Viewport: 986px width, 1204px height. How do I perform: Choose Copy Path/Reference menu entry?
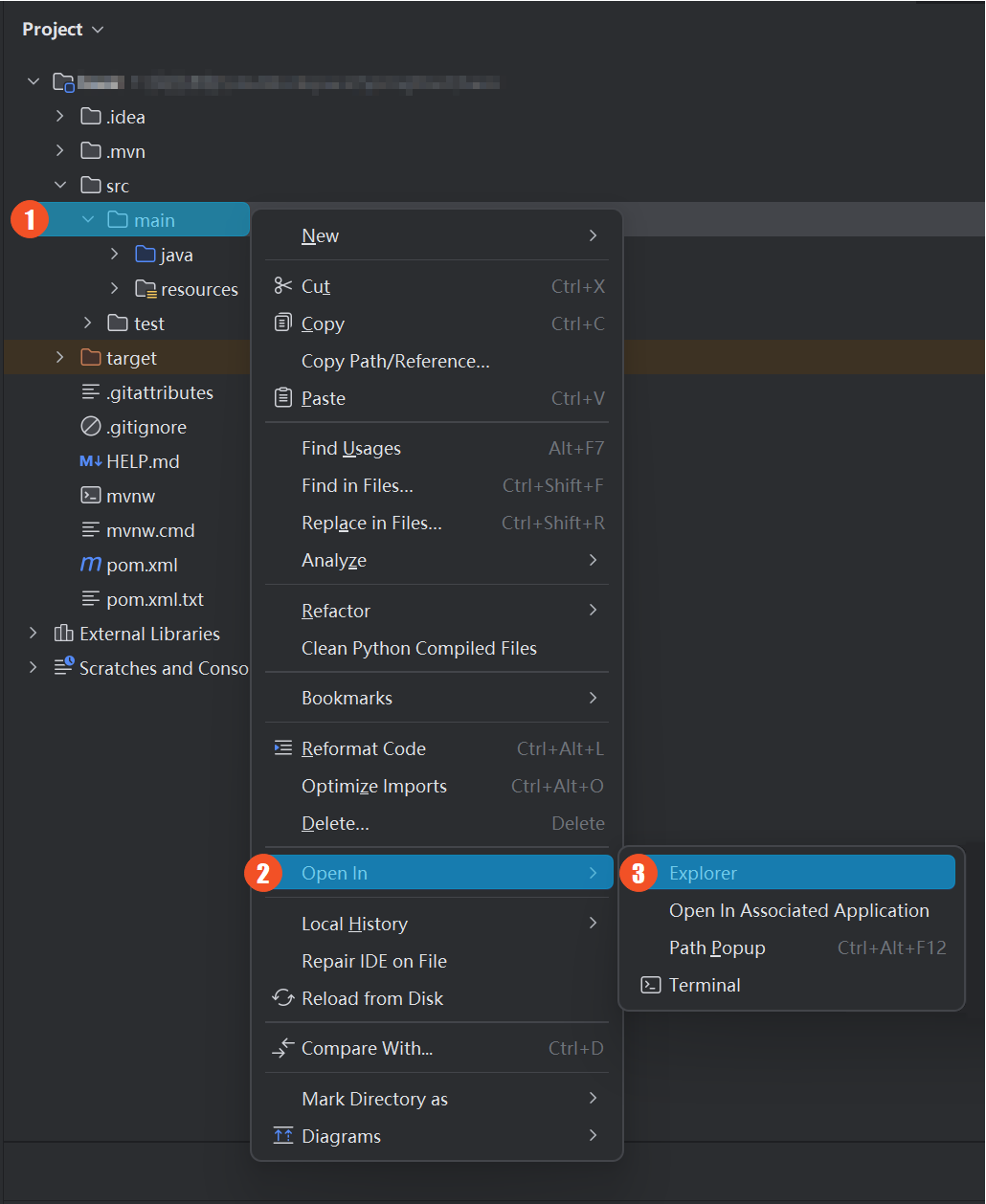pyautogui.click(x=395, y=361)
